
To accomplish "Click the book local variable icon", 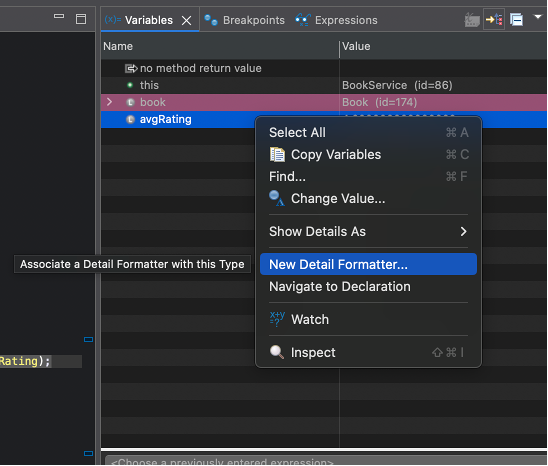I will [130, 102].
